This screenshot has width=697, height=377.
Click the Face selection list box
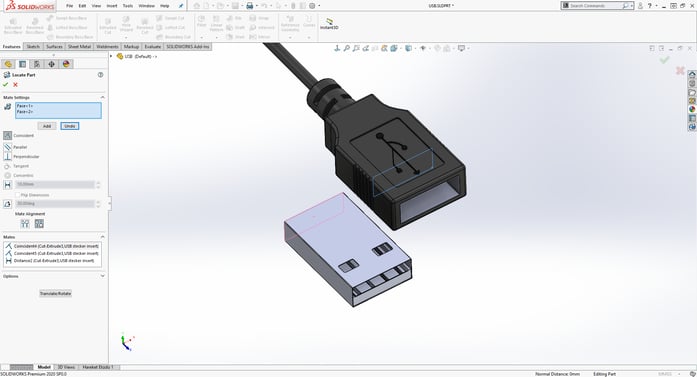(58, 110)
